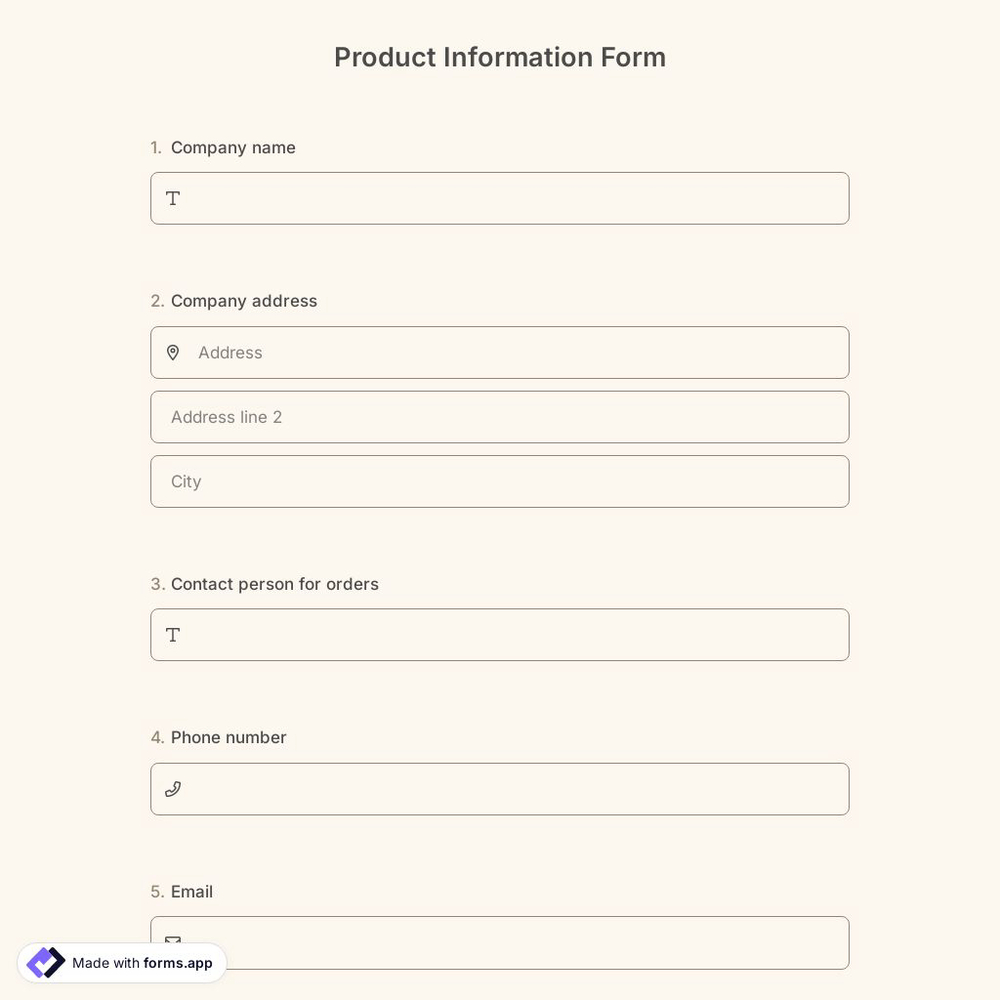The width and height of the screenshot is (1000, 1000).
Task: Click inside the Address input box
Action: [500, 352]
